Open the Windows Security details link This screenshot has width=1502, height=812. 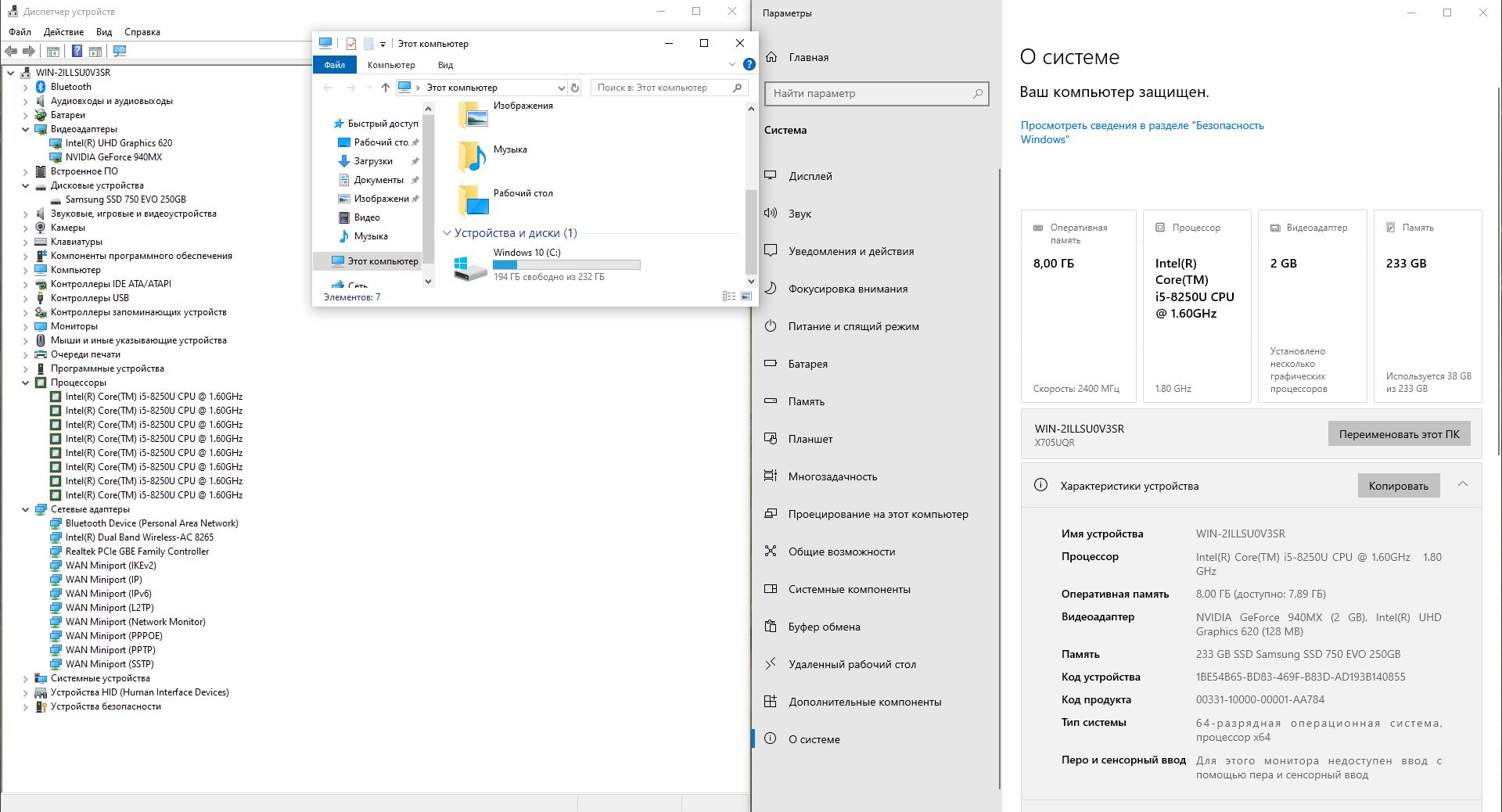pyautogui.click(x=1141, y=132)
